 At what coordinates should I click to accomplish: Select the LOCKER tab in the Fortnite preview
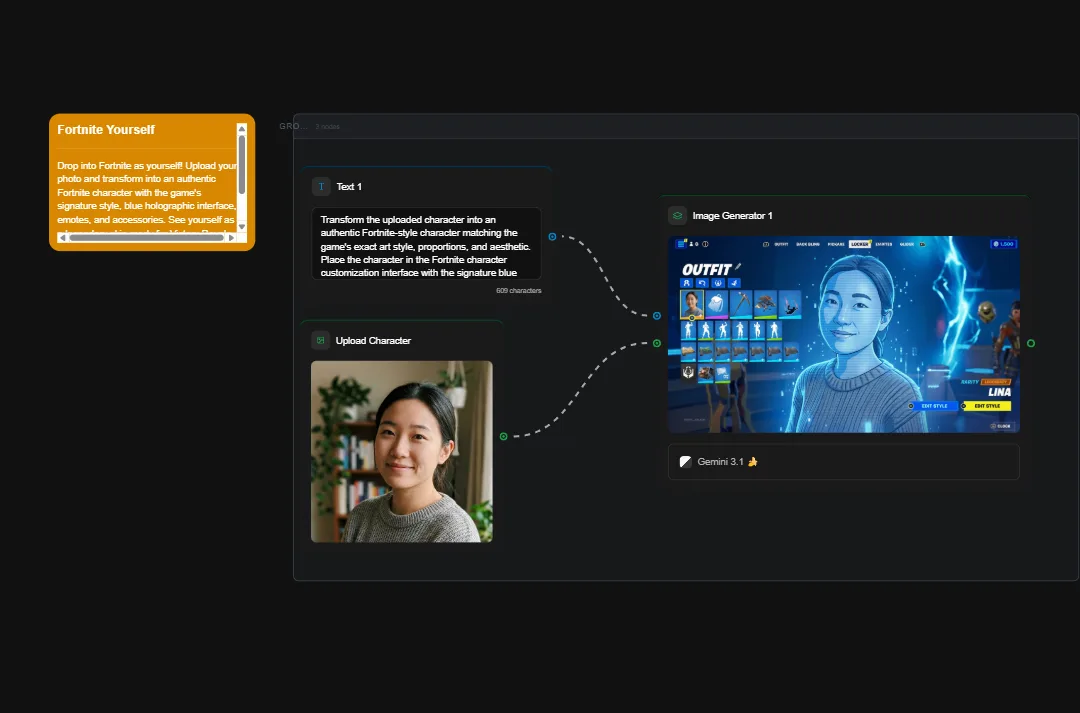[x=860, y=244]
